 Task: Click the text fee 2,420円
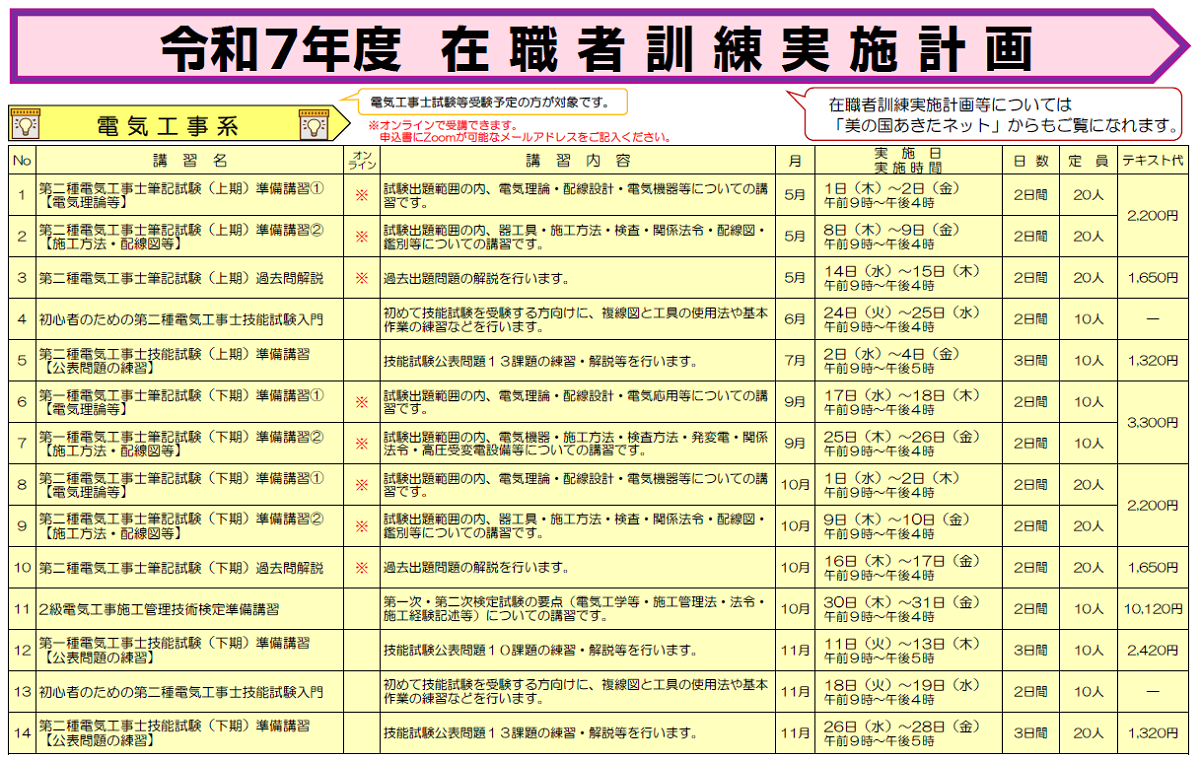(1151, 650)
